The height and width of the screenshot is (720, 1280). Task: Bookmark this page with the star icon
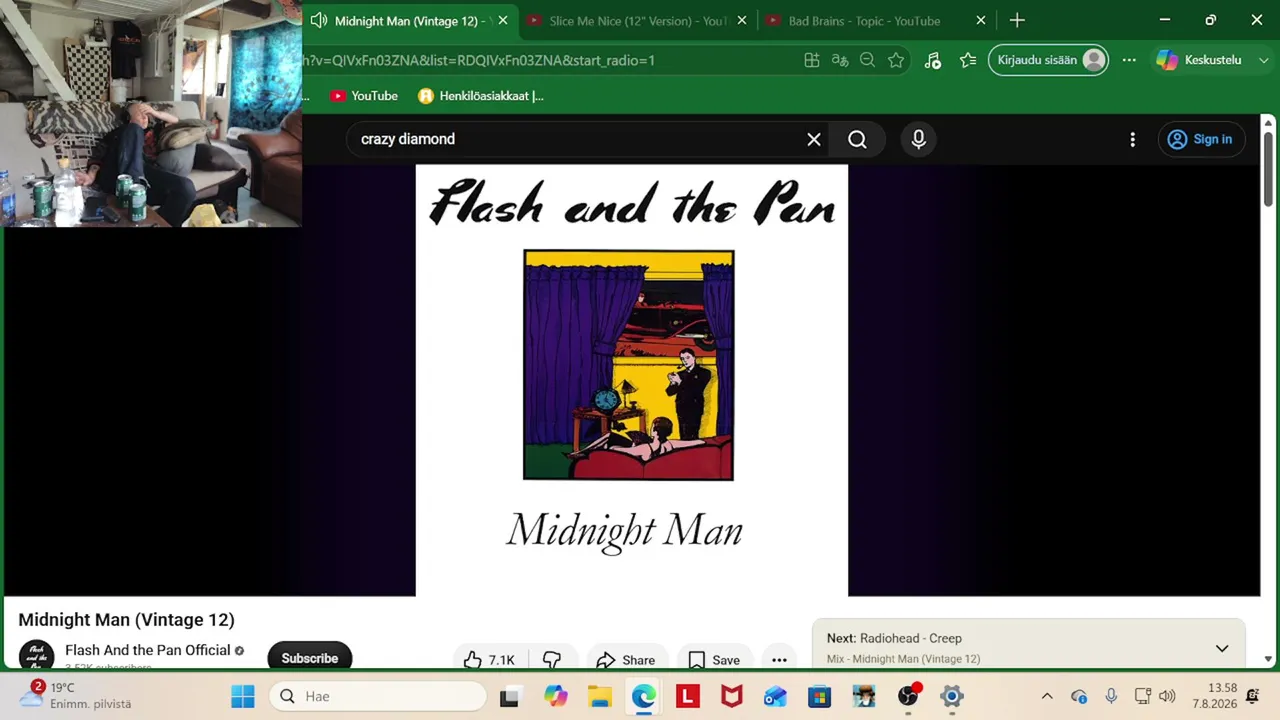pos(896,60)
